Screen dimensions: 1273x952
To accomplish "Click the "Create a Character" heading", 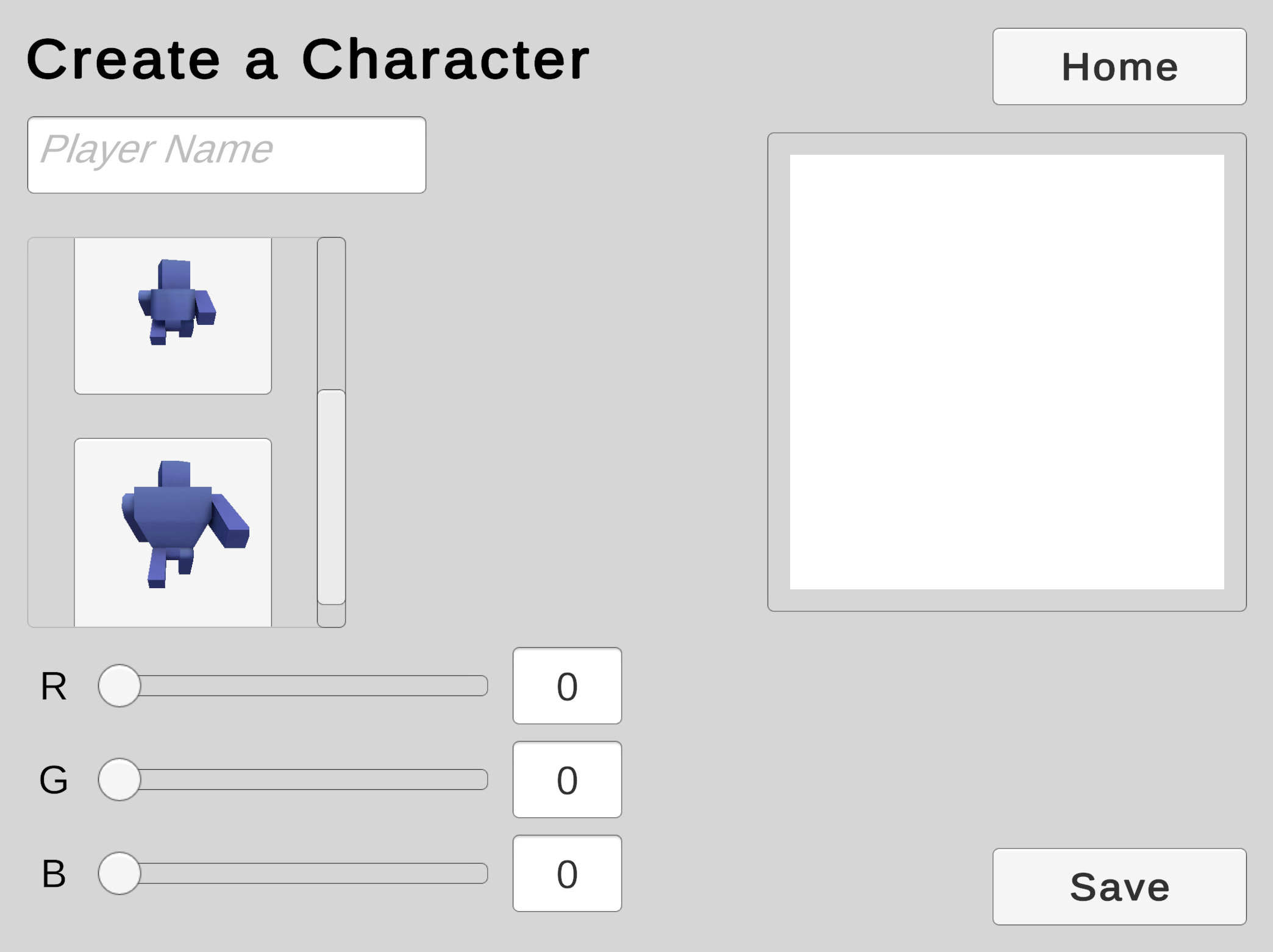I will [x=308, y=59].
